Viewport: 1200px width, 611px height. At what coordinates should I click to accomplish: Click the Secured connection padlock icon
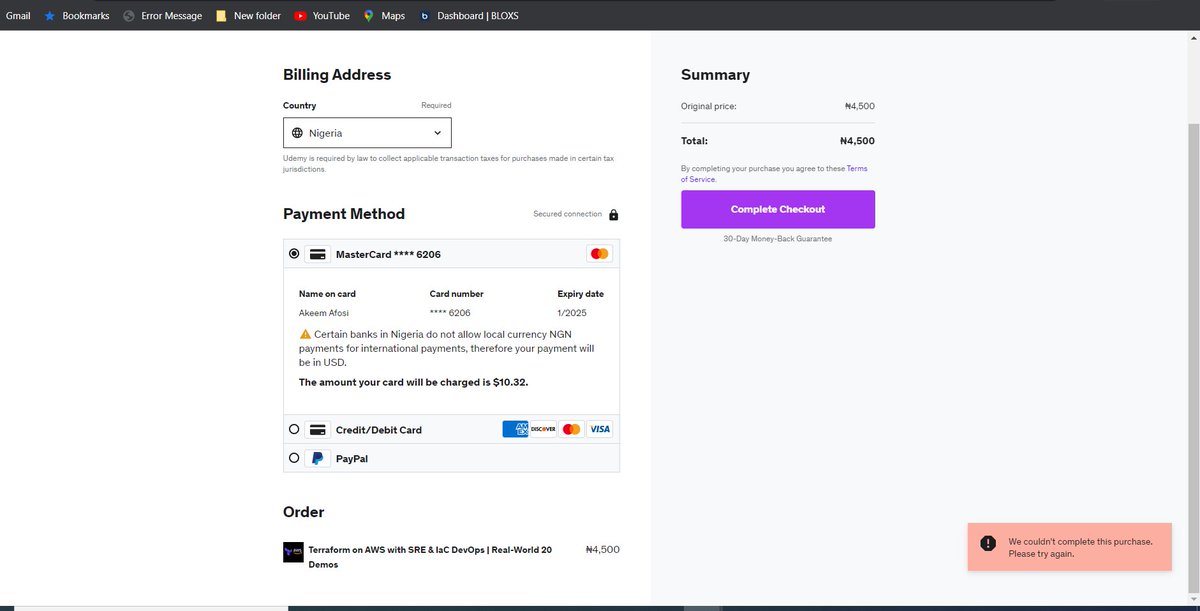(x=613, y=214)
